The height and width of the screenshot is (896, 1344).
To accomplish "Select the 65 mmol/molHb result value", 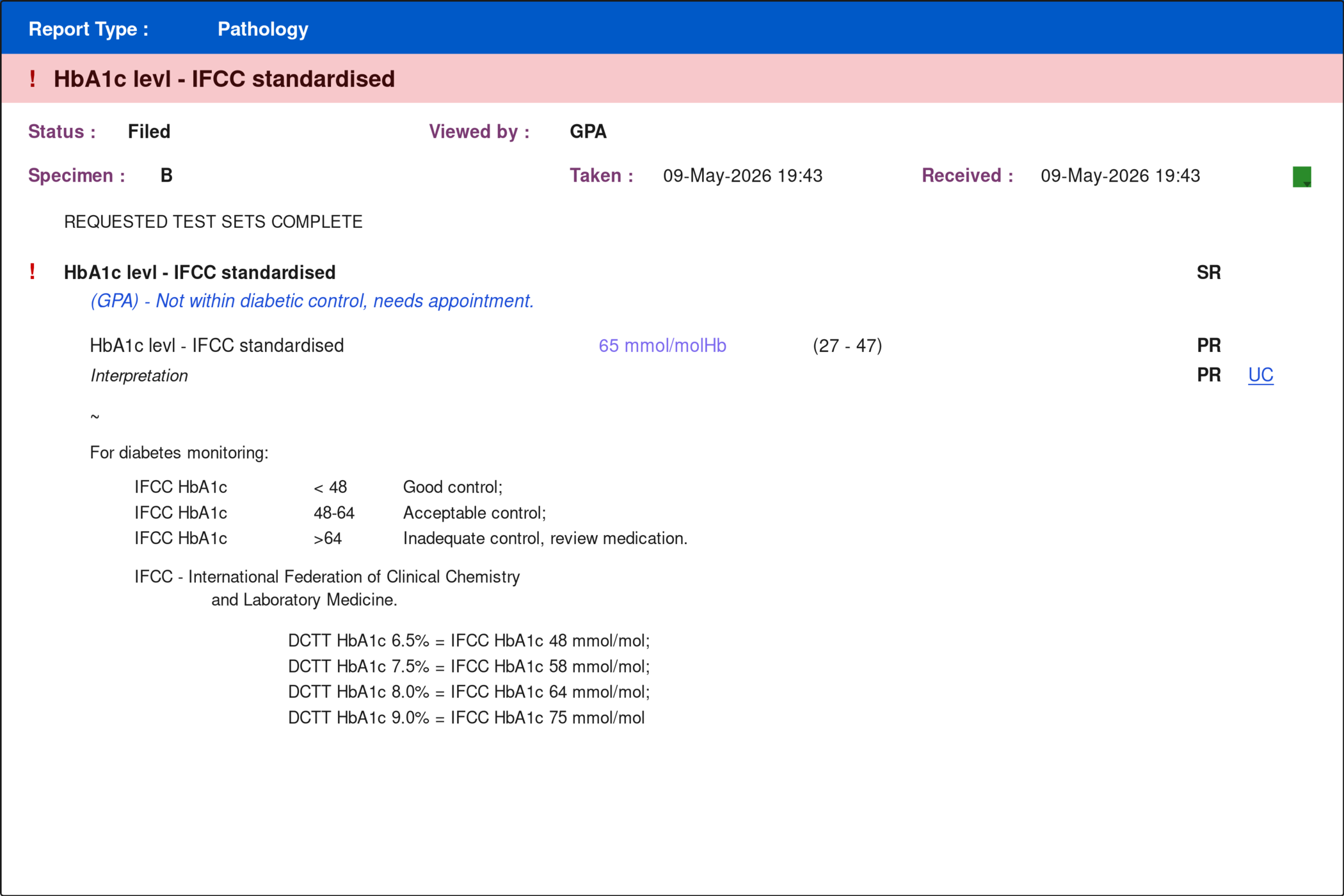I will pos(662,346).
